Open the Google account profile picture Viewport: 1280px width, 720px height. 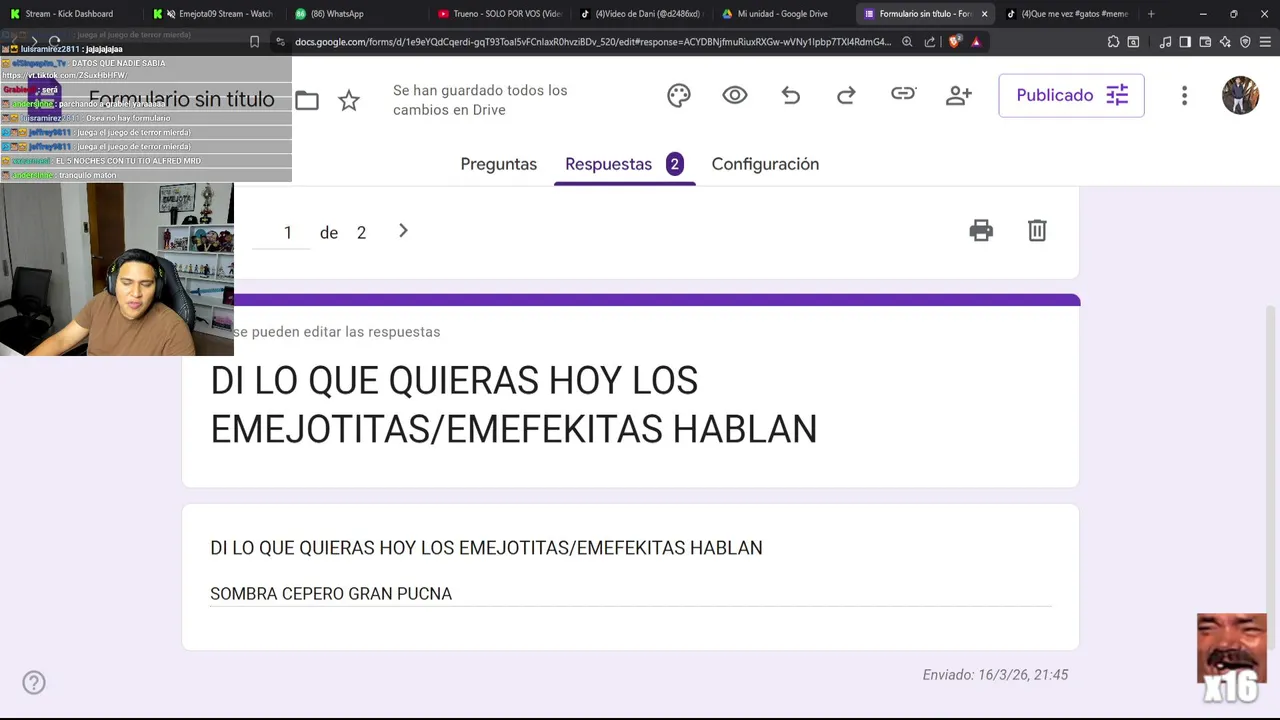pyautogui.click(x=1240, y=95)
